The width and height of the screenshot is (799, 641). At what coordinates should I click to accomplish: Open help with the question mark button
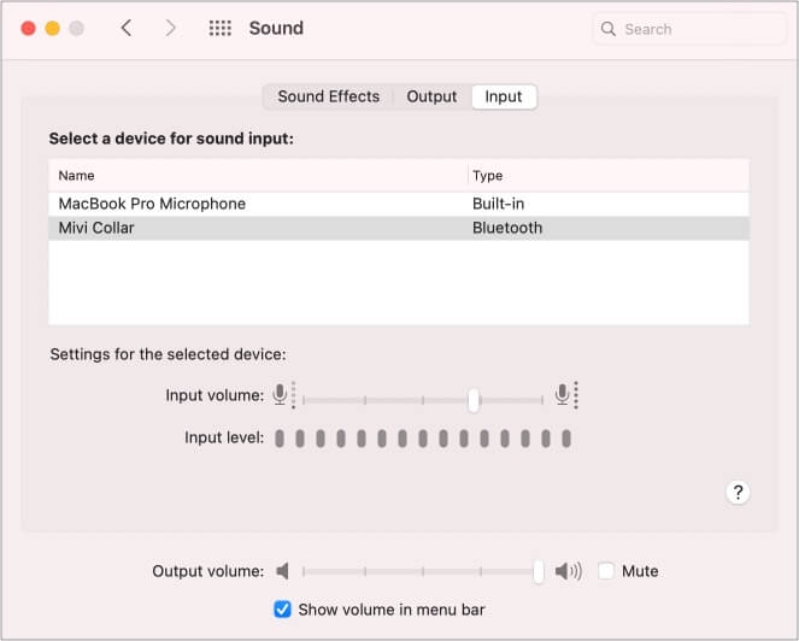(737, 492)
